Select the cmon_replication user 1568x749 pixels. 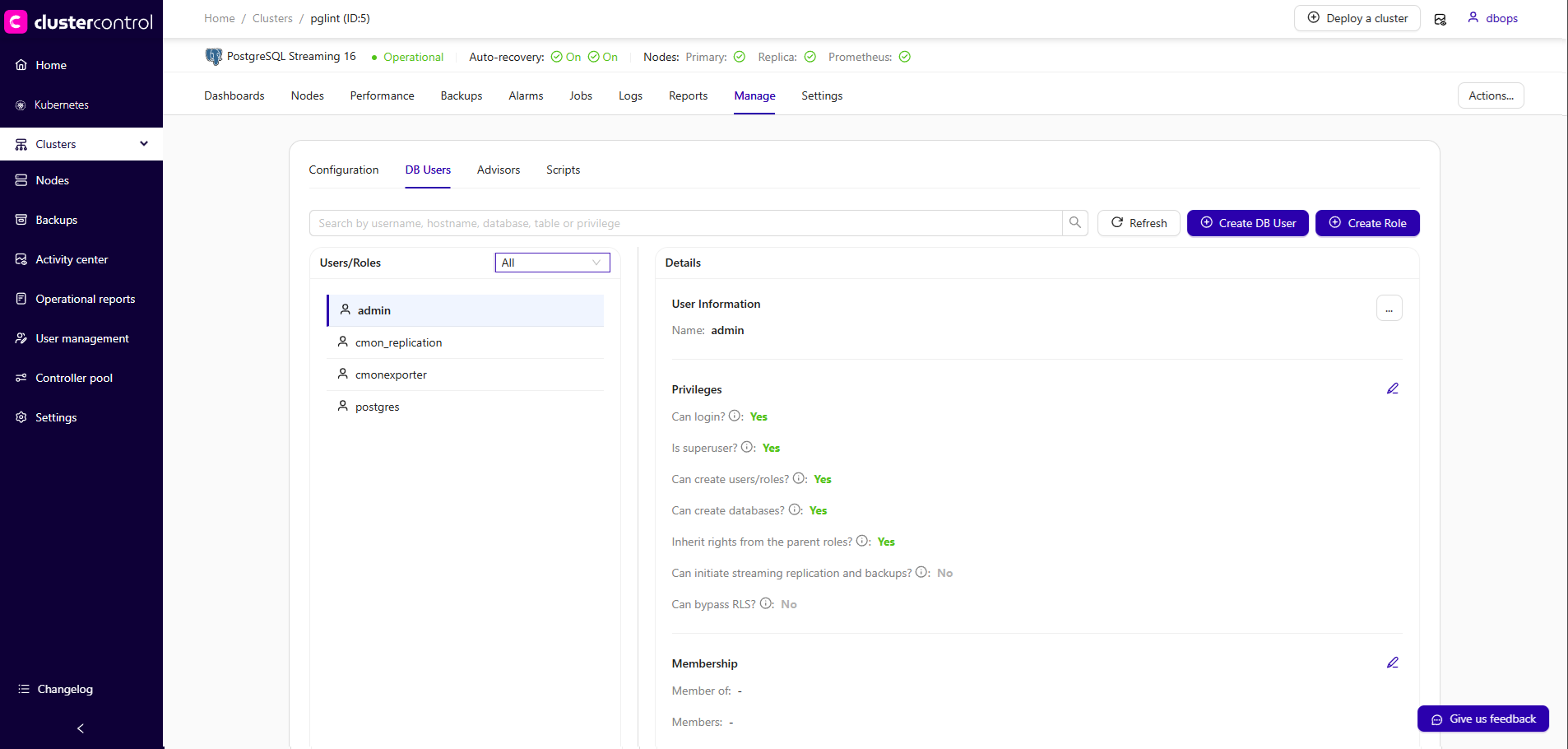click(398, 342)
